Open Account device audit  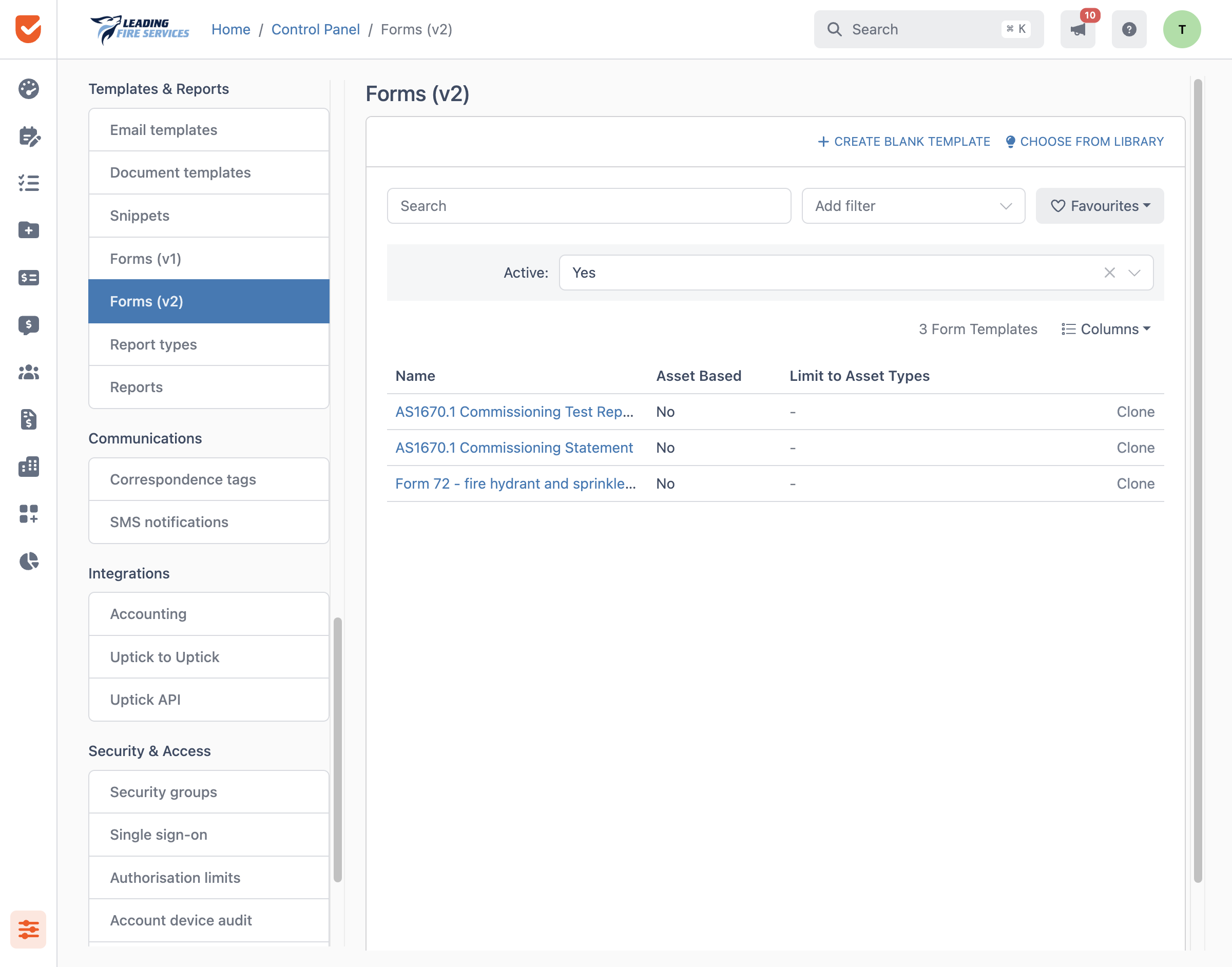click(x=209, y=921)
